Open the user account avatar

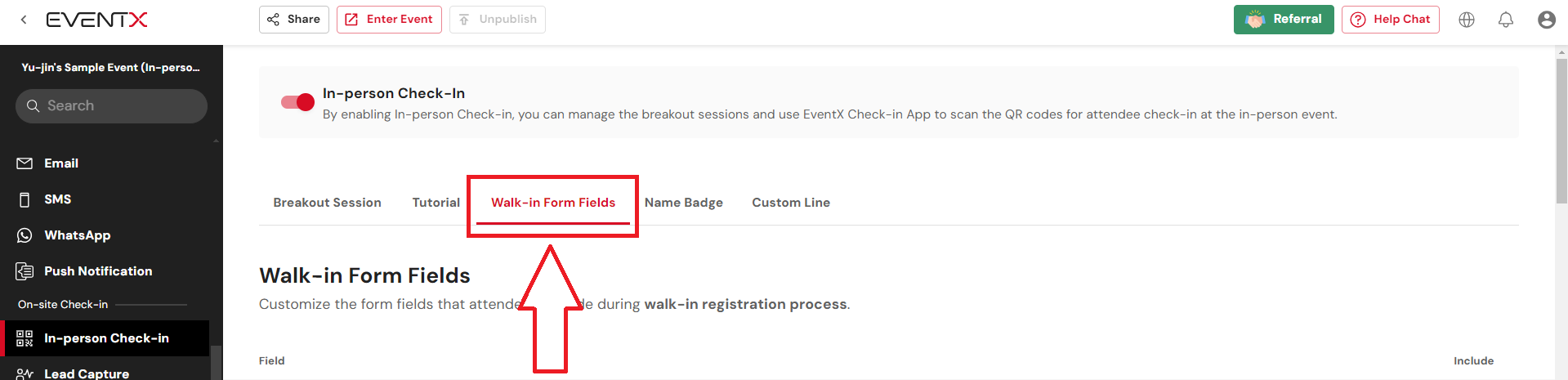point(1546,20)
